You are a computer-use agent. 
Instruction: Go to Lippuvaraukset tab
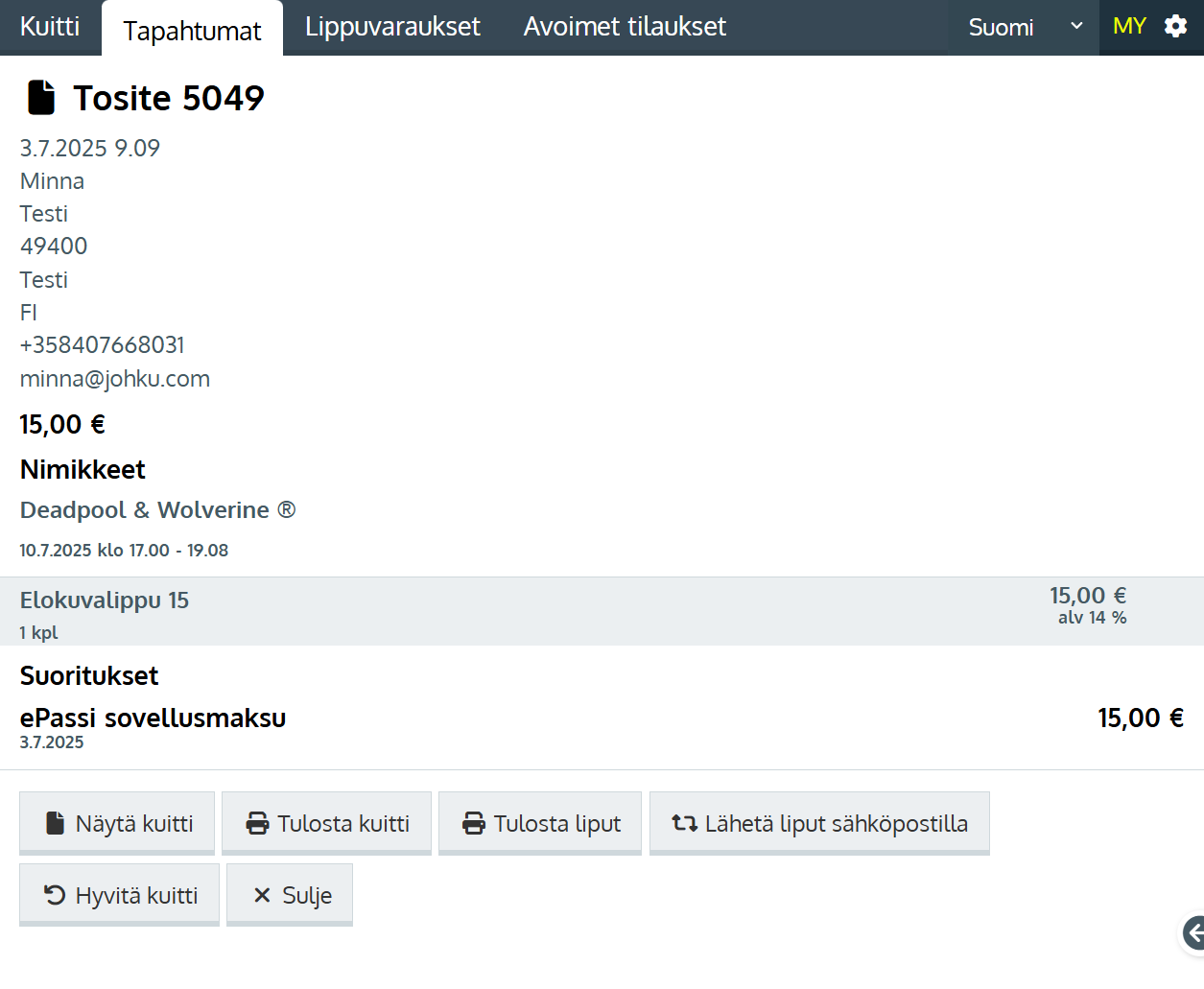[392, 26]
